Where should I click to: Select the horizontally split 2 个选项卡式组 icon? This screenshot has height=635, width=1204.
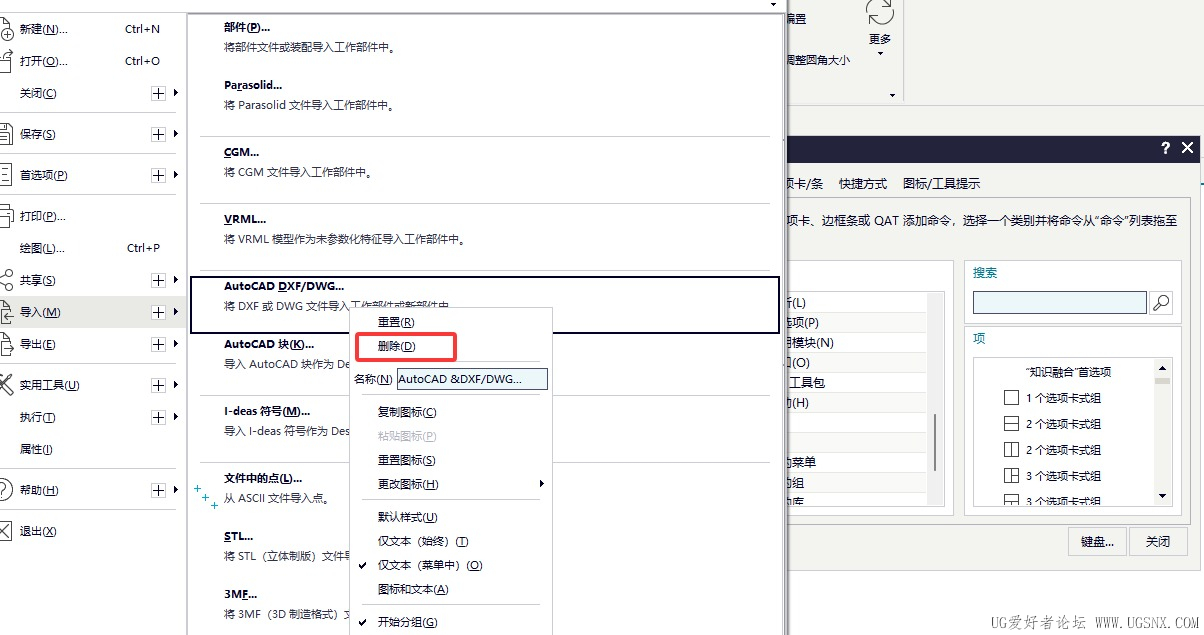[x=1011, y=424]
